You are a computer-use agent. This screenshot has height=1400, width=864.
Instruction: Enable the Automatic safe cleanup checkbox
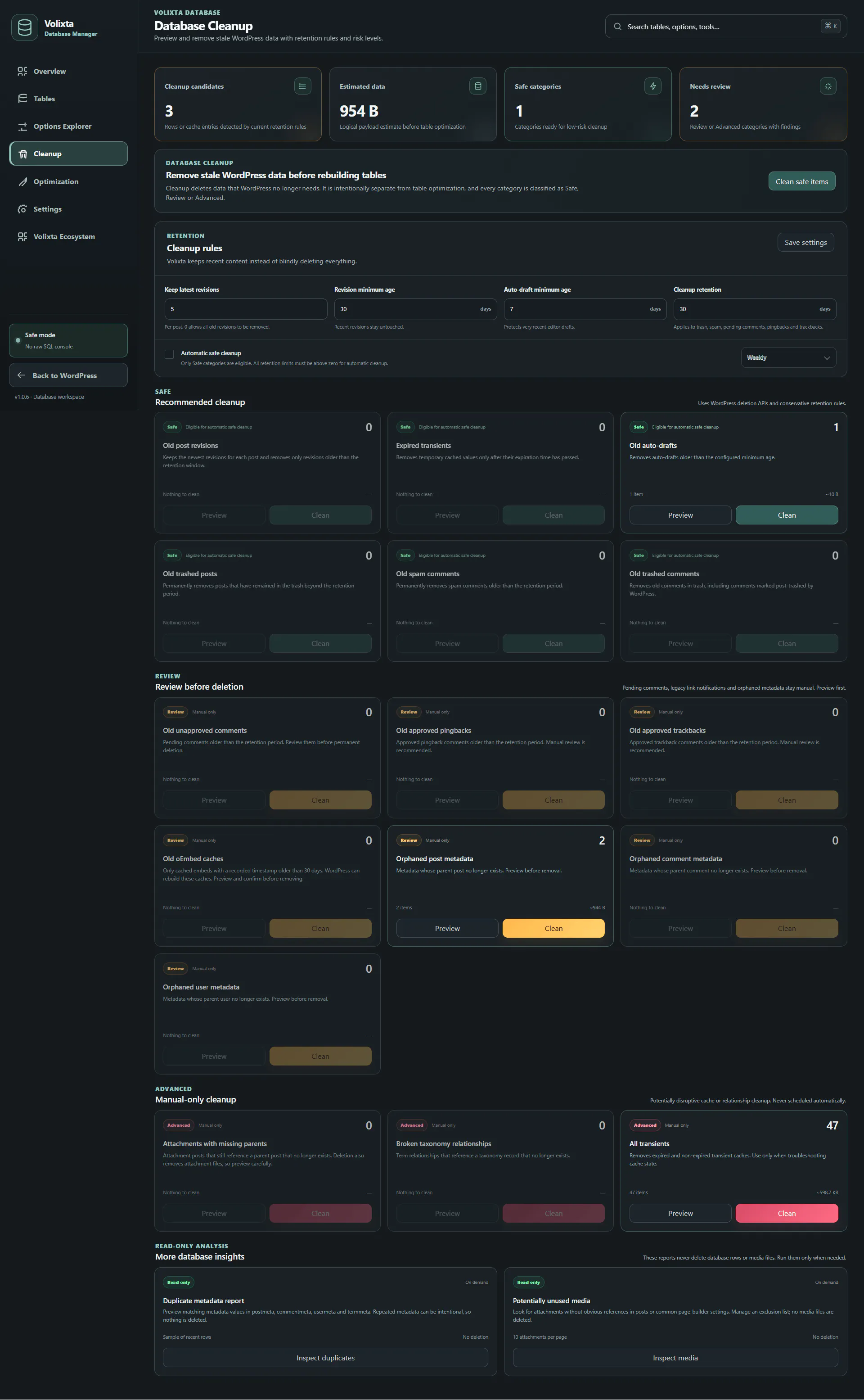[169, 354]
